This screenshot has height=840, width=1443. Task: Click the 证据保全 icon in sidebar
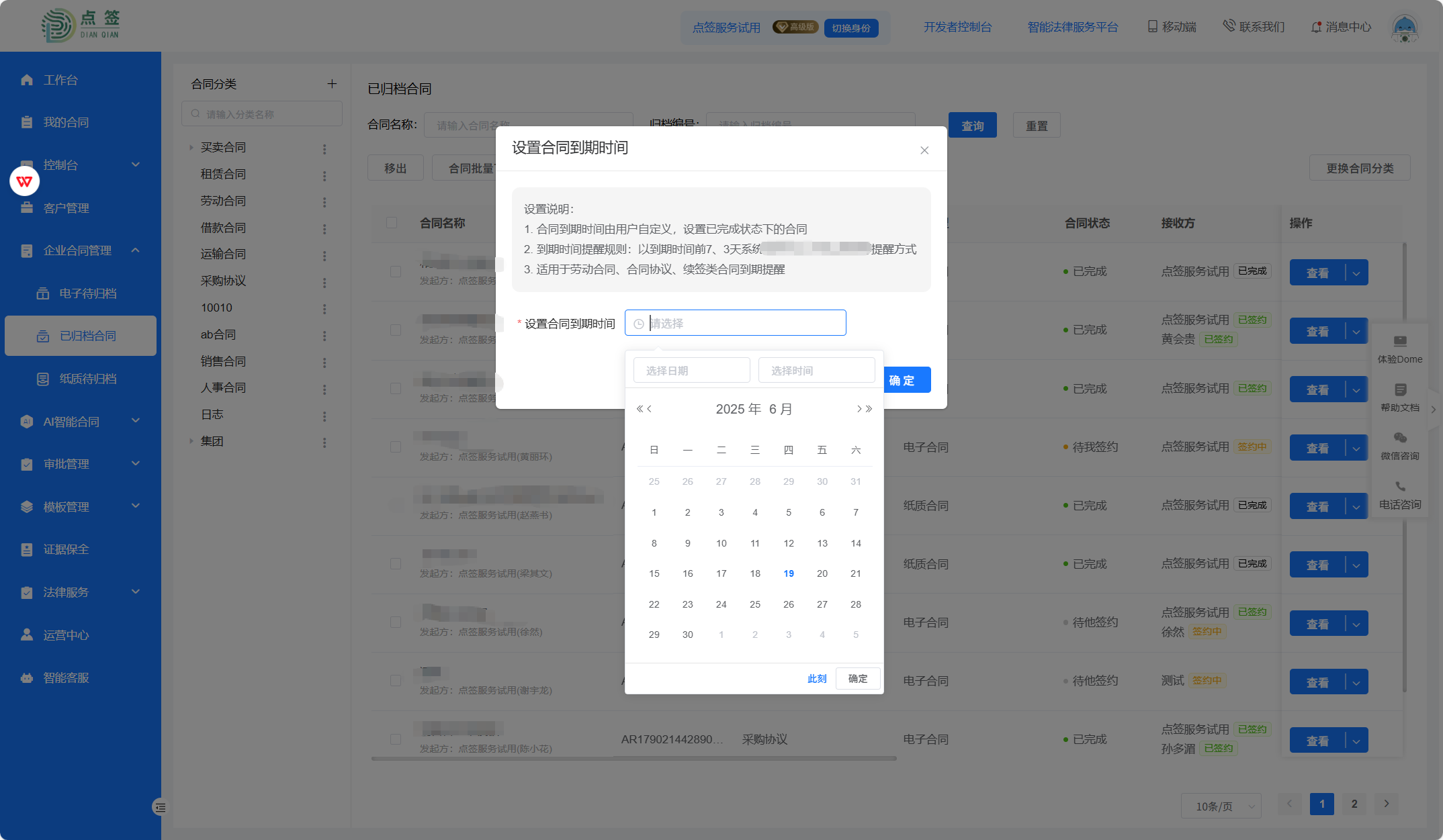coord(27,549)
